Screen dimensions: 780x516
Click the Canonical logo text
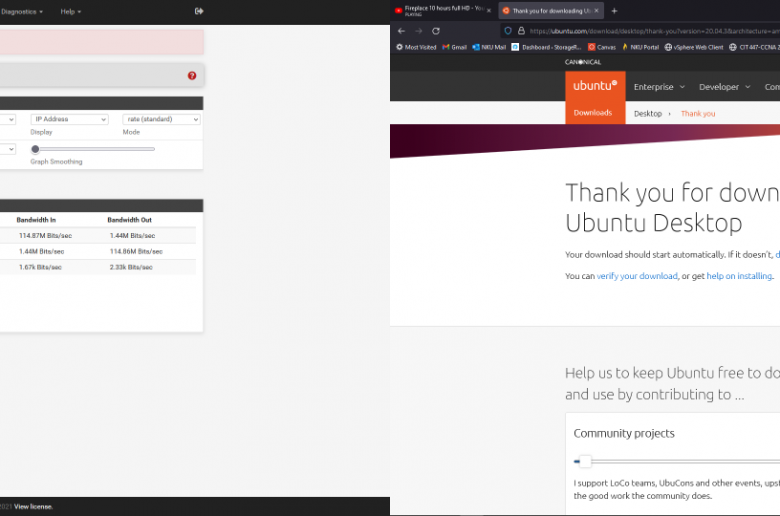click(583, 62)
